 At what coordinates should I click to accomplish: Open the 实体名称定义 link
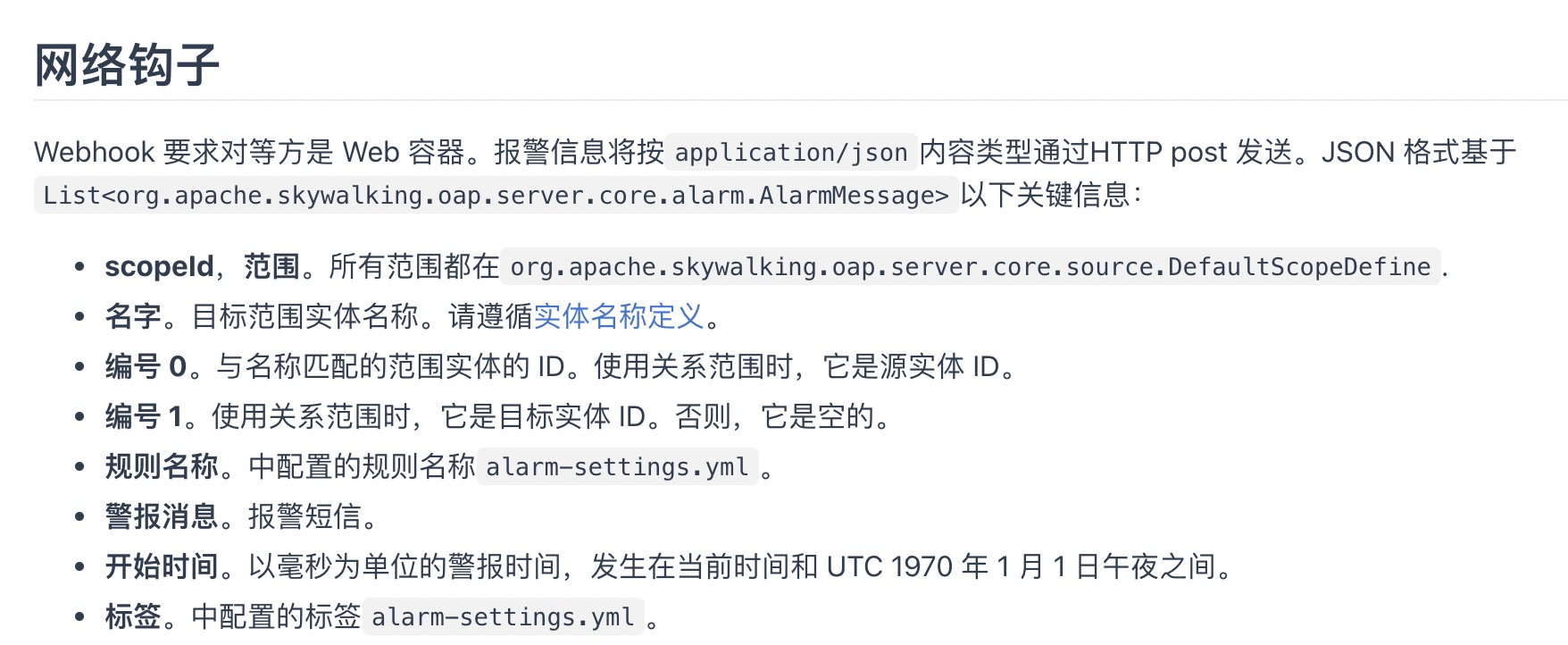[x=619, y=316]
